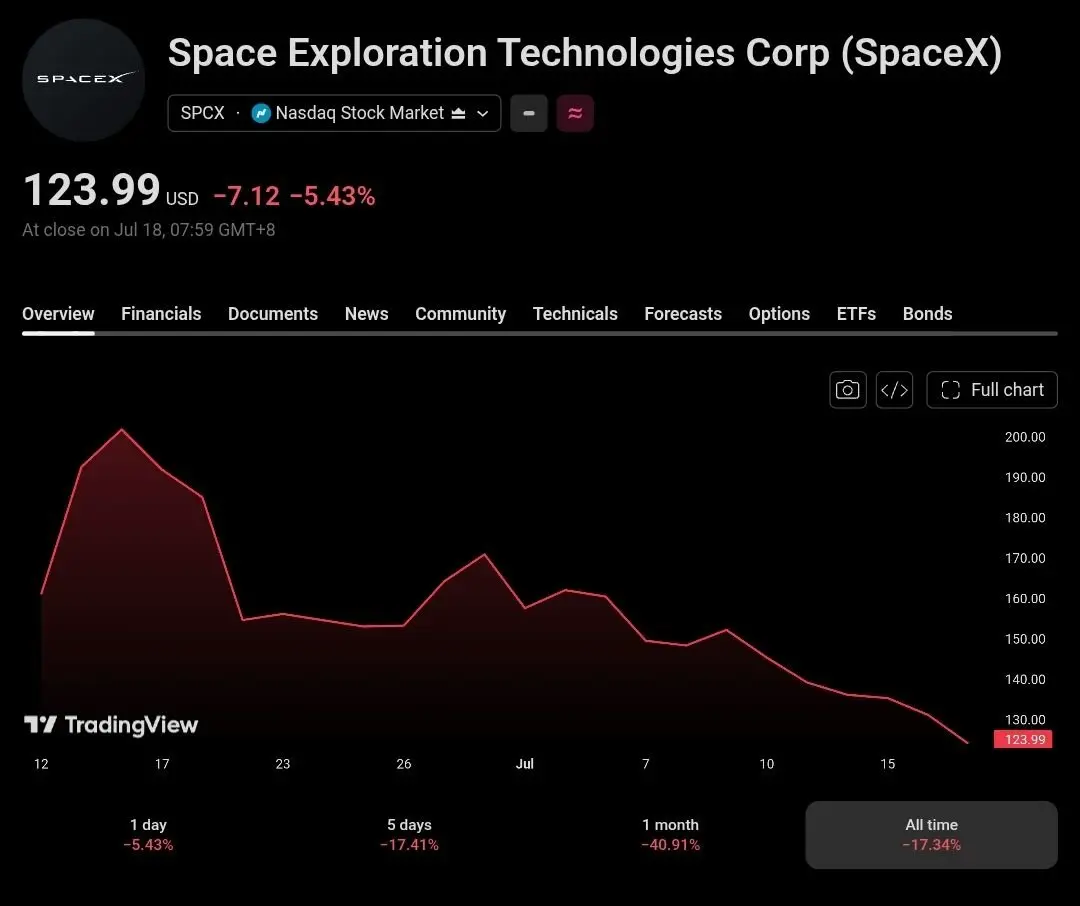The image size is (1080, 906).
Task: Select the 5 days range
Action: click(x=409, y=834)
